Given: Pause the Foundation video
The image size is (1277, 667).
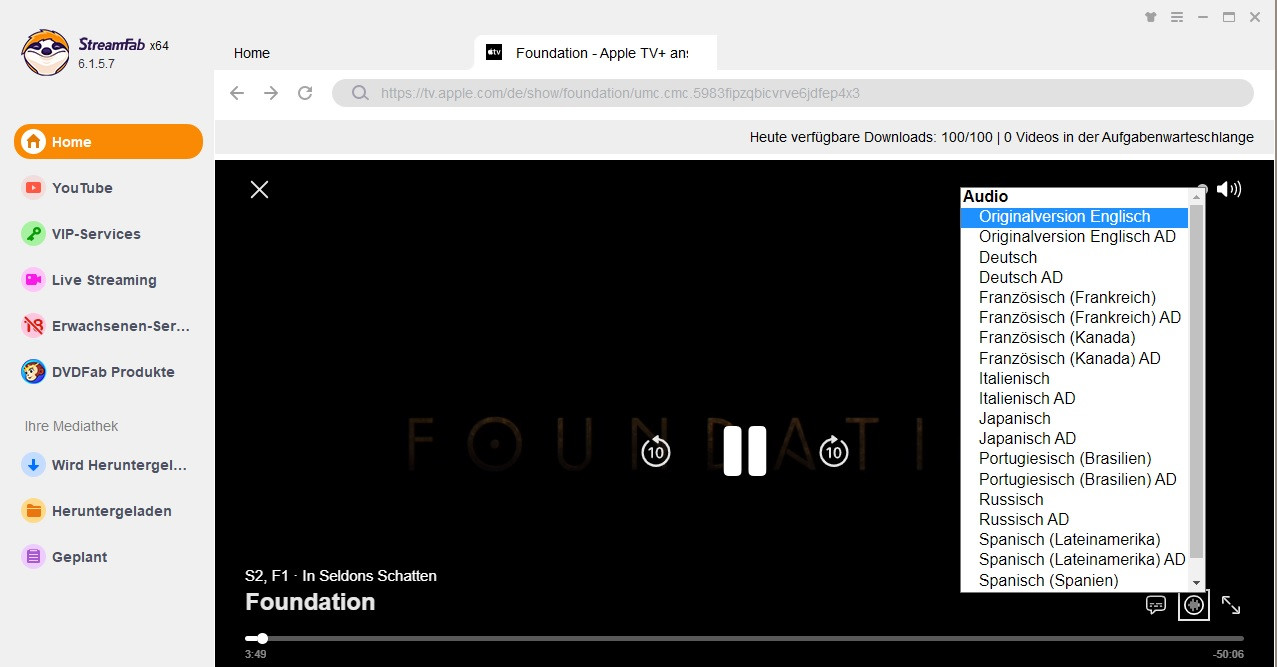Looking at the screenshot, I should coord(745,451).
